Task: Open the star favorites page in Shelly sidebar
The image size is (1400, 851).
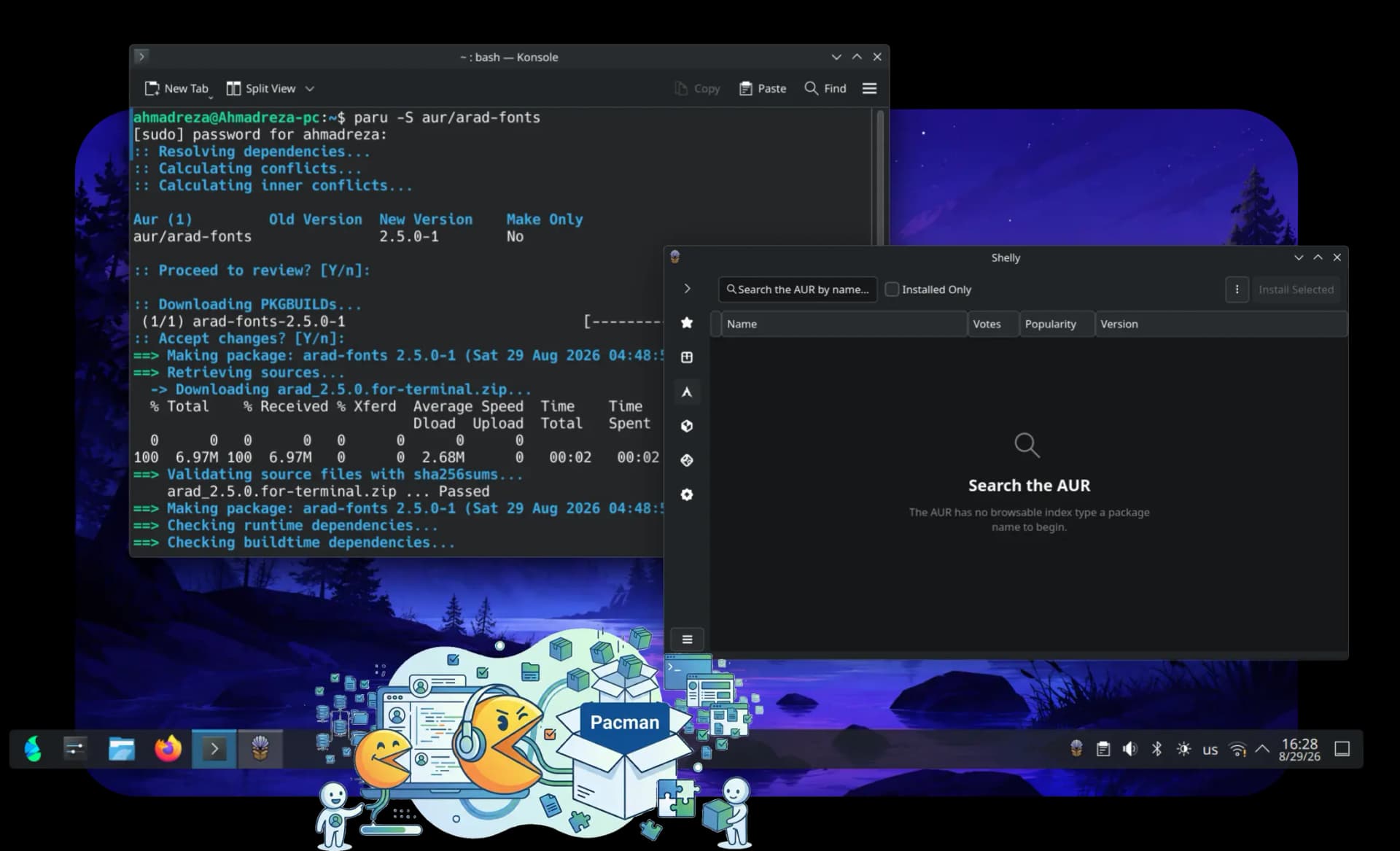Action: (x=687, y=322)
